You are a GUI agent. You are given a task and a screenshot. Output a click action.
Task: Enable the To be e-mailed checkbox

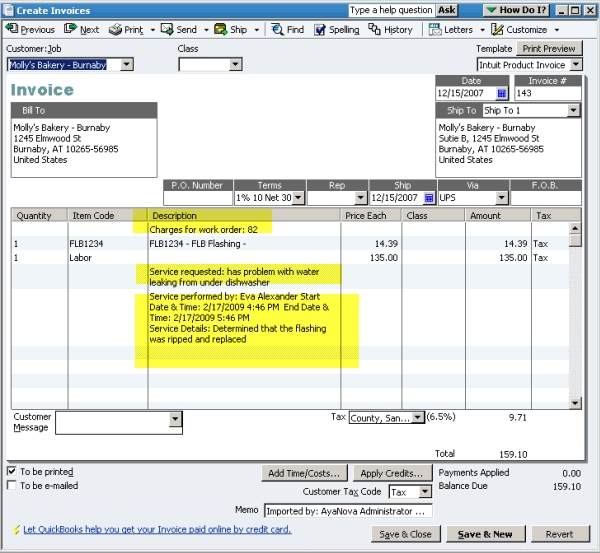12,485
